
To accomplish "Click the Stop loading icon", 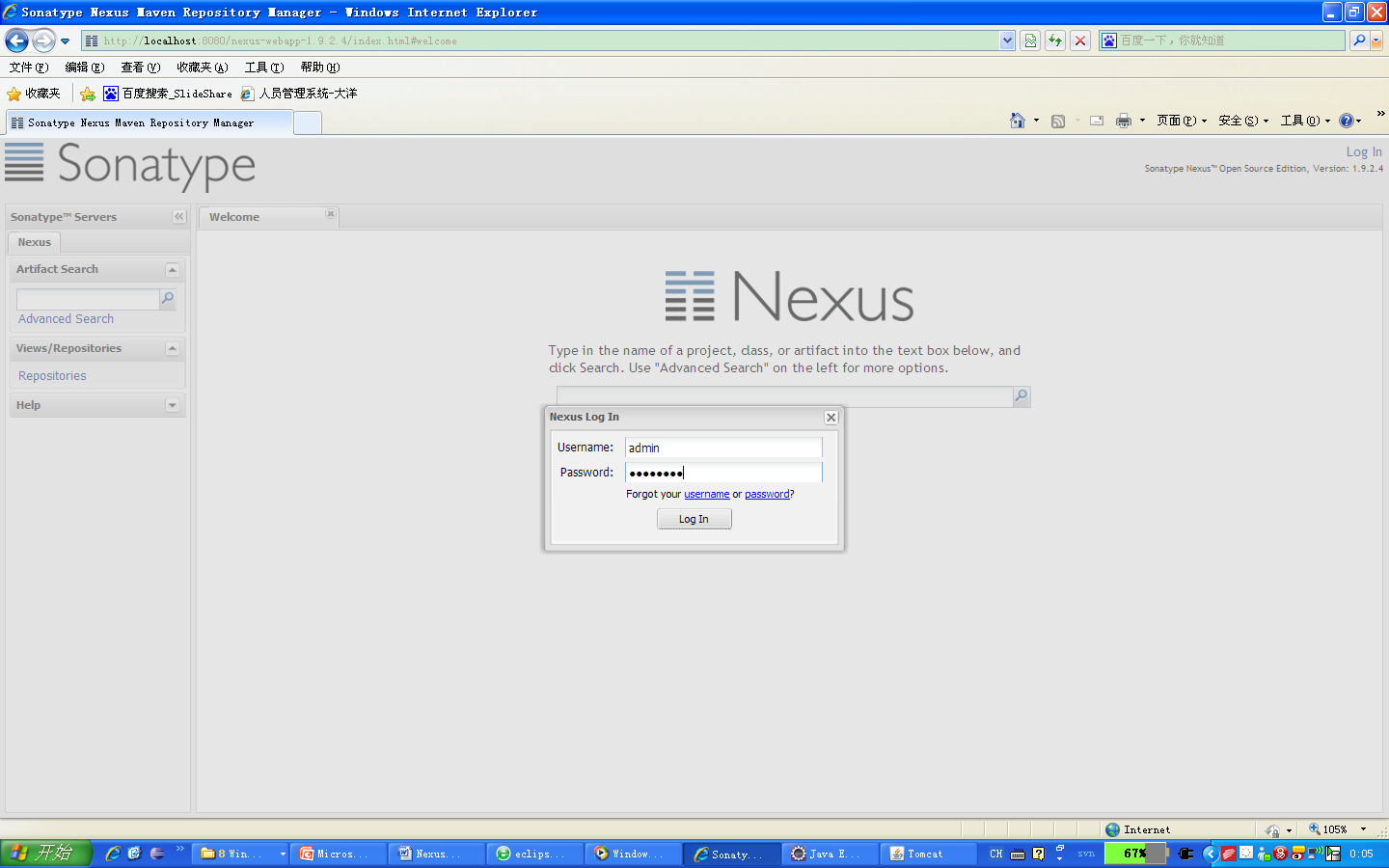I will coord(1080,41).
